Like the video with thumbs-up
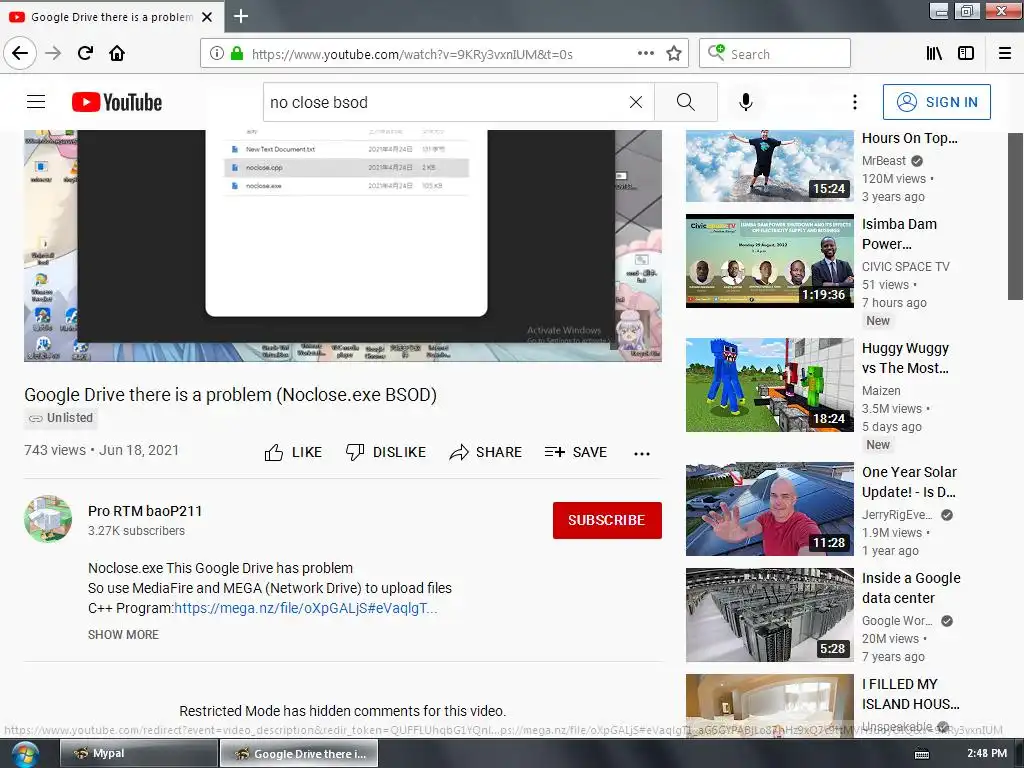This screenshot has width=1024, height=768. [x=293, y=452]
